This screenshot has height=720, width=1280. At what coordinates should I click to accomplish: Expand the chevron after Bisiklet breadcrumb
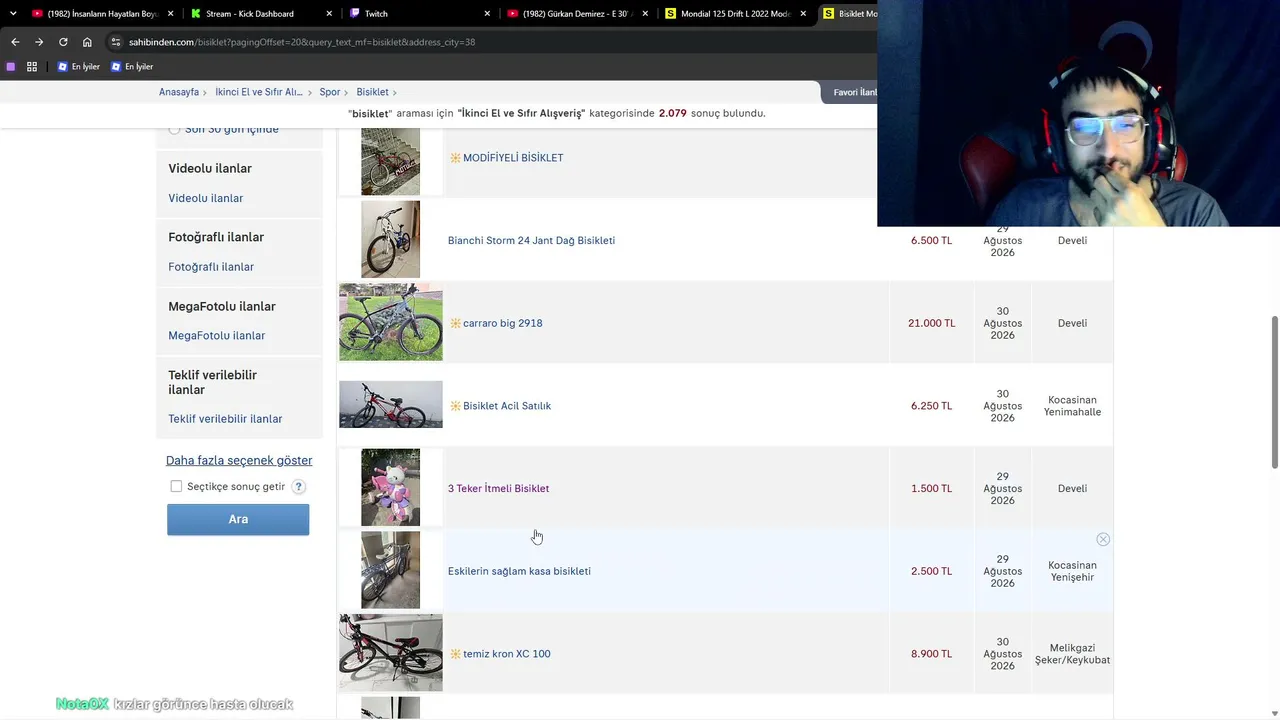[395, 92]
